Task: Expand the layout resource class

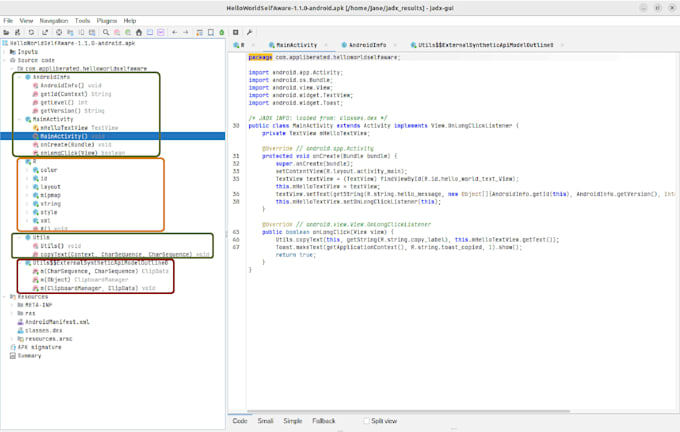Action: point(28,187)
